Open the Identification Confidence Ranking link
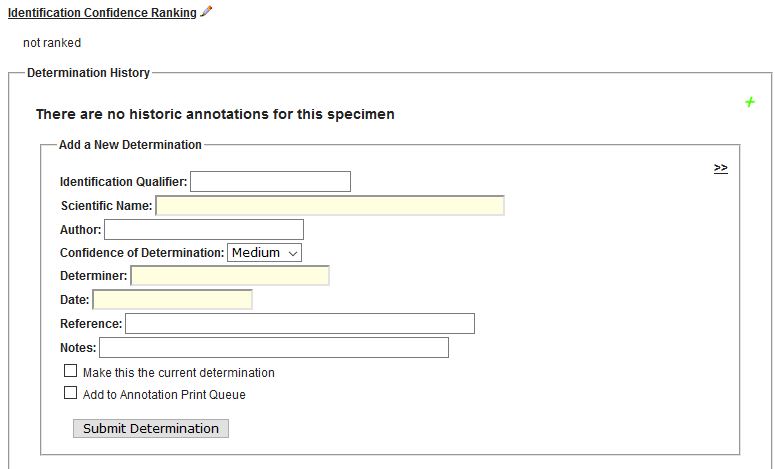The width and height of the screenshot is (775, 469). point(102,13)
